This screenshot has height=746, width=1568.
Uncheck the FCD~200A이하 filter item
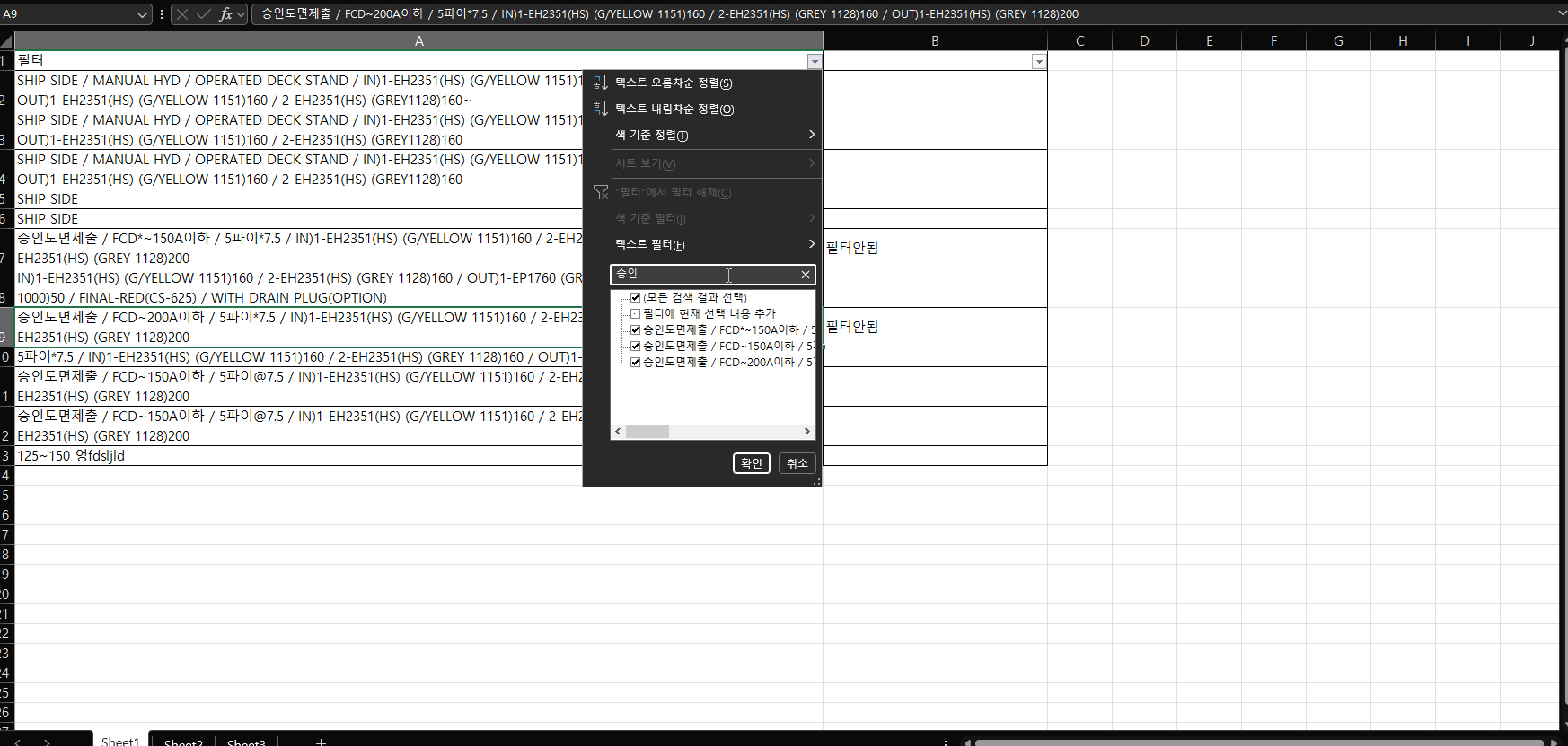pos(635,362)
